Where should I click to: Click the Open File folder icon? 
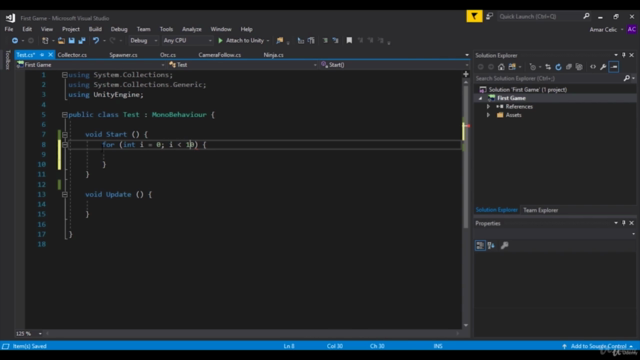(61, 40)
